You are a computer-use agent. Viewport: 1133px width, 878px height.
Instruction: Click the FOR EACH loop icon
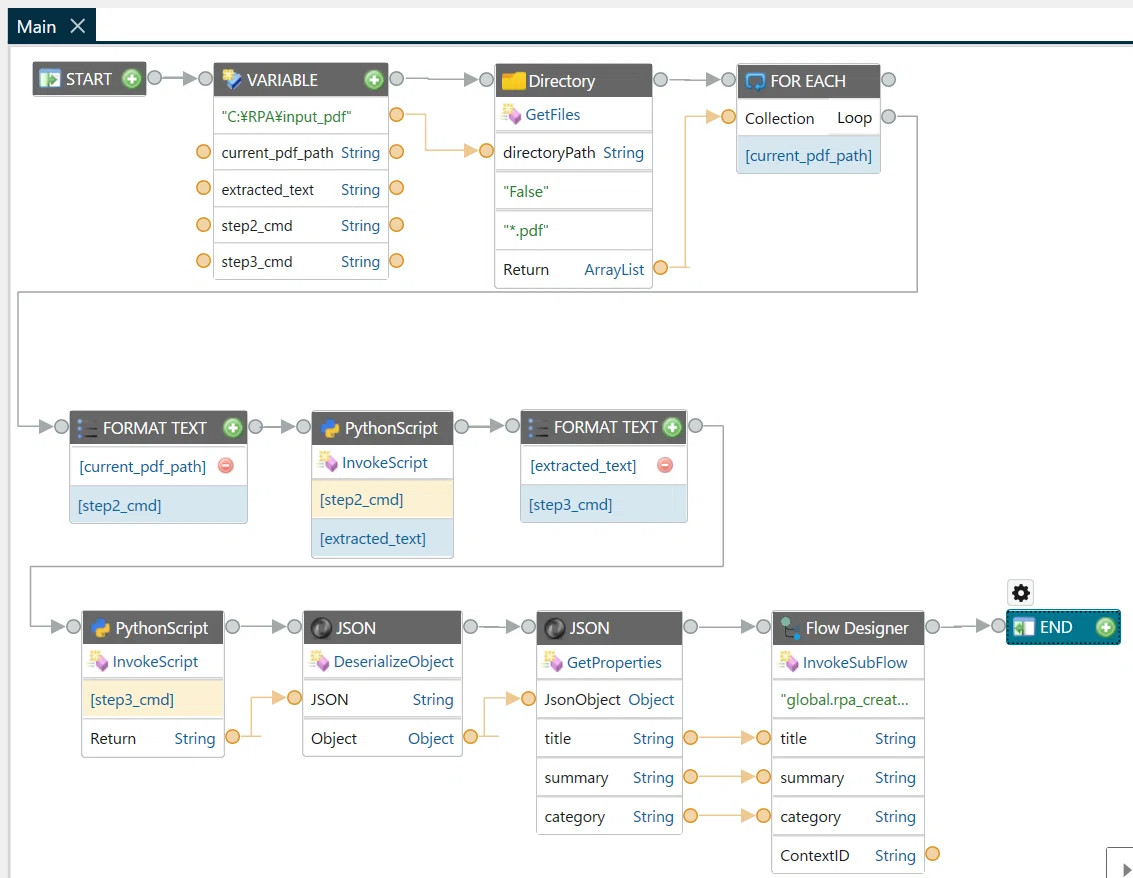[x=755, y=81]
